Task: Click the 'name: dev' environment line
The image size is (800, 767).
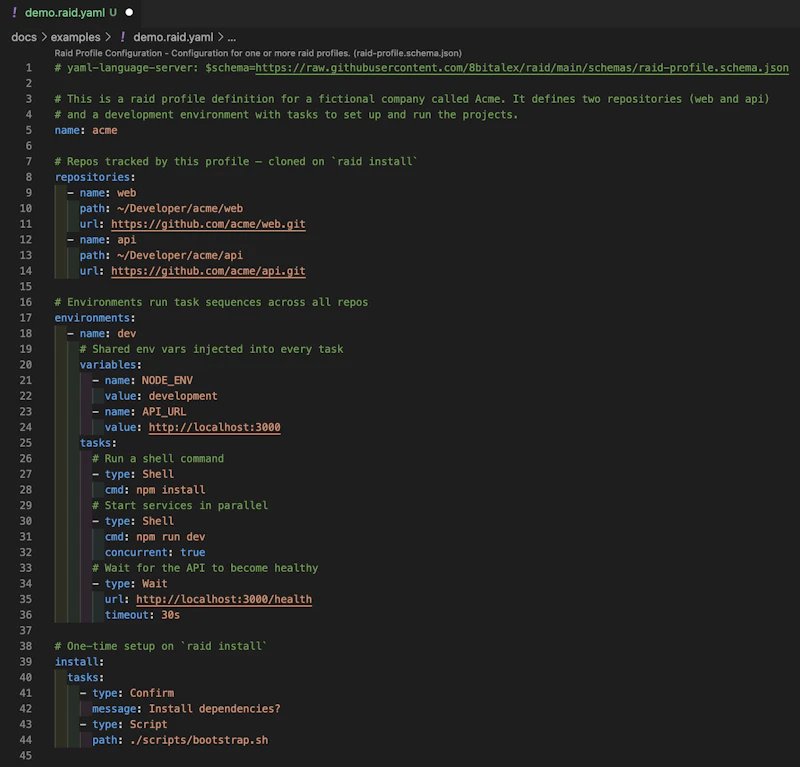Action: click(x=102, y=333)
